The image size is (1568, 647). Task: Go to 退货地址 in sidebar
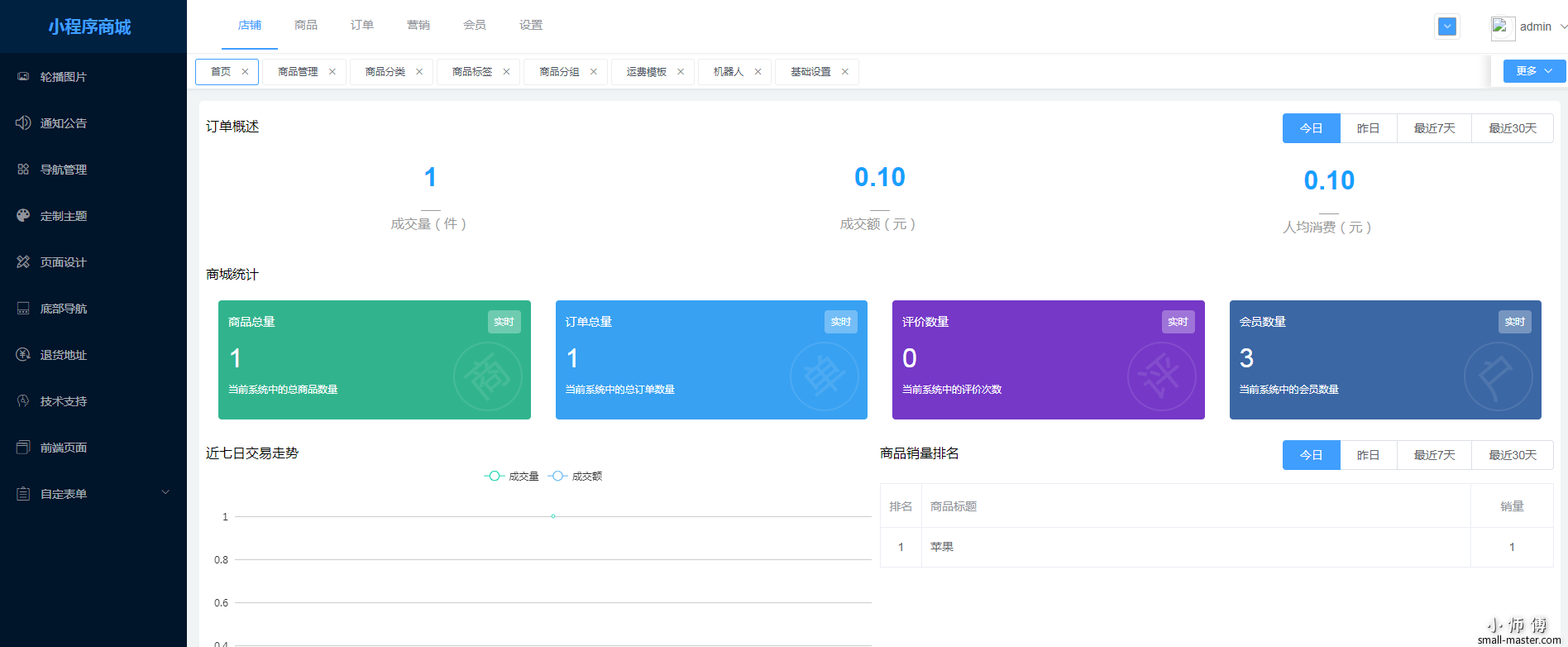[x=93, y=355]
